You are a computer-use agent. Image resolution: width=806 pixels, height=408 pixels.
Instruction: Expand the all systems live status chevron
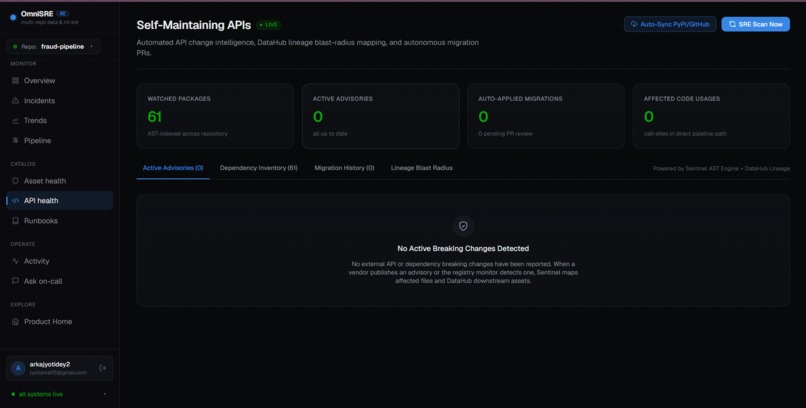105,394
